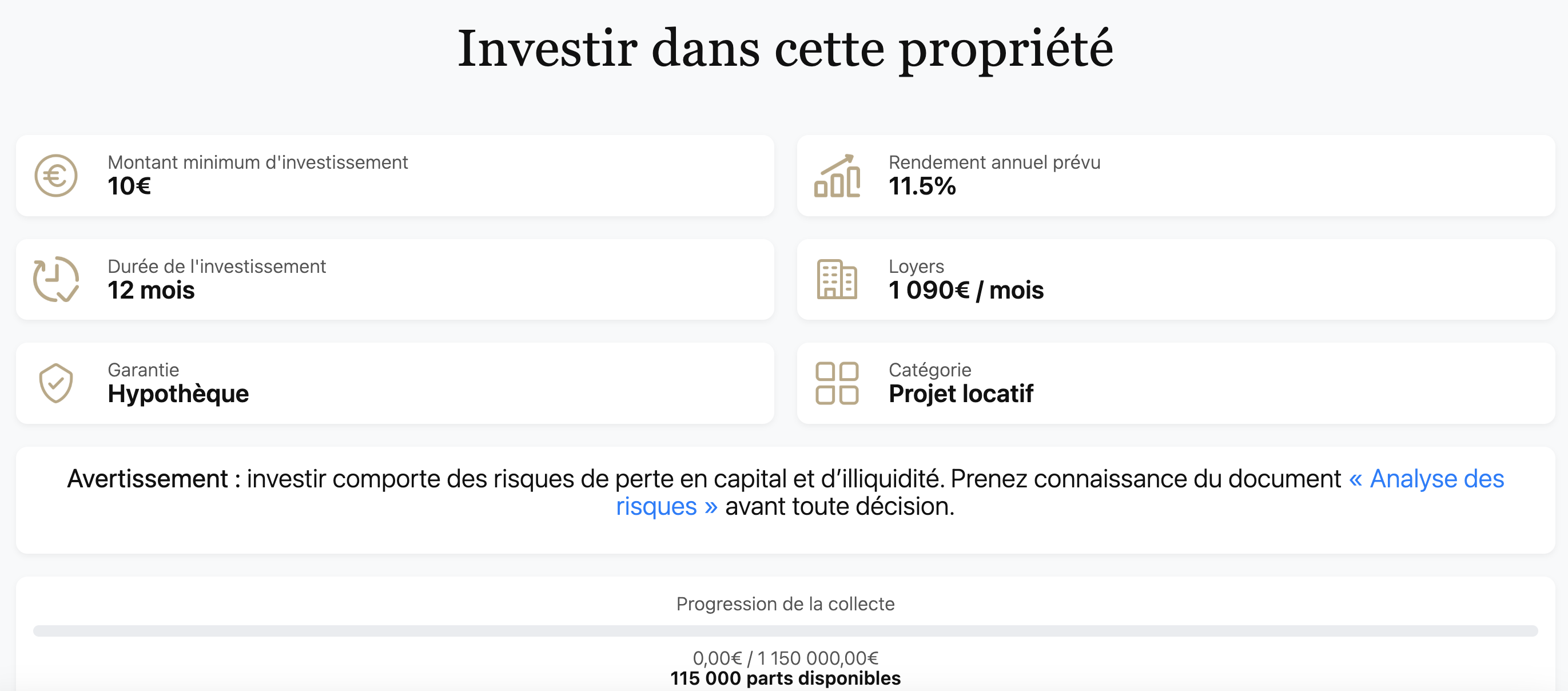Click the "Projet locatif" category value

pyautogui.click(x=961, y=394)
